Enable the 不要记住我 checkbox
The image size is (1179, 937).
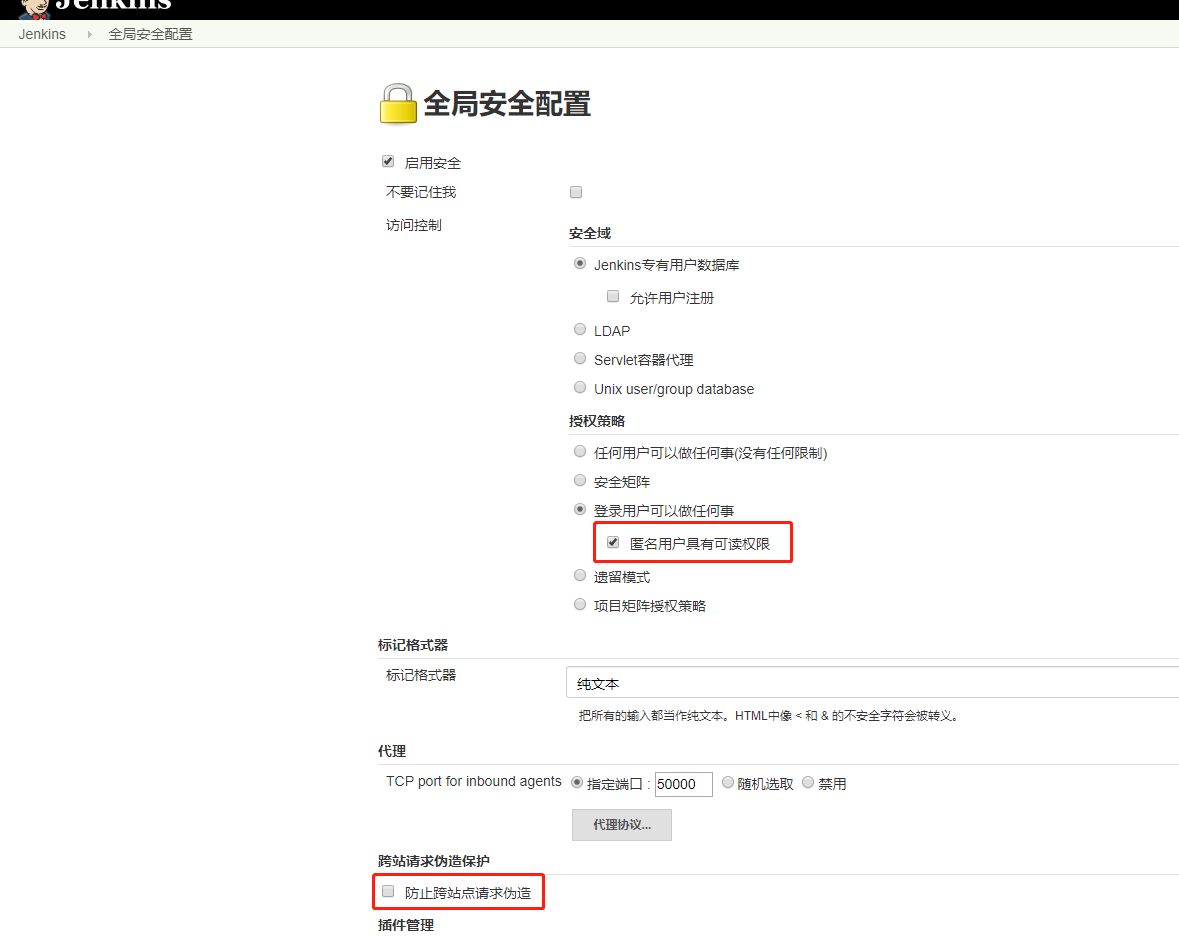click(575, 192)
